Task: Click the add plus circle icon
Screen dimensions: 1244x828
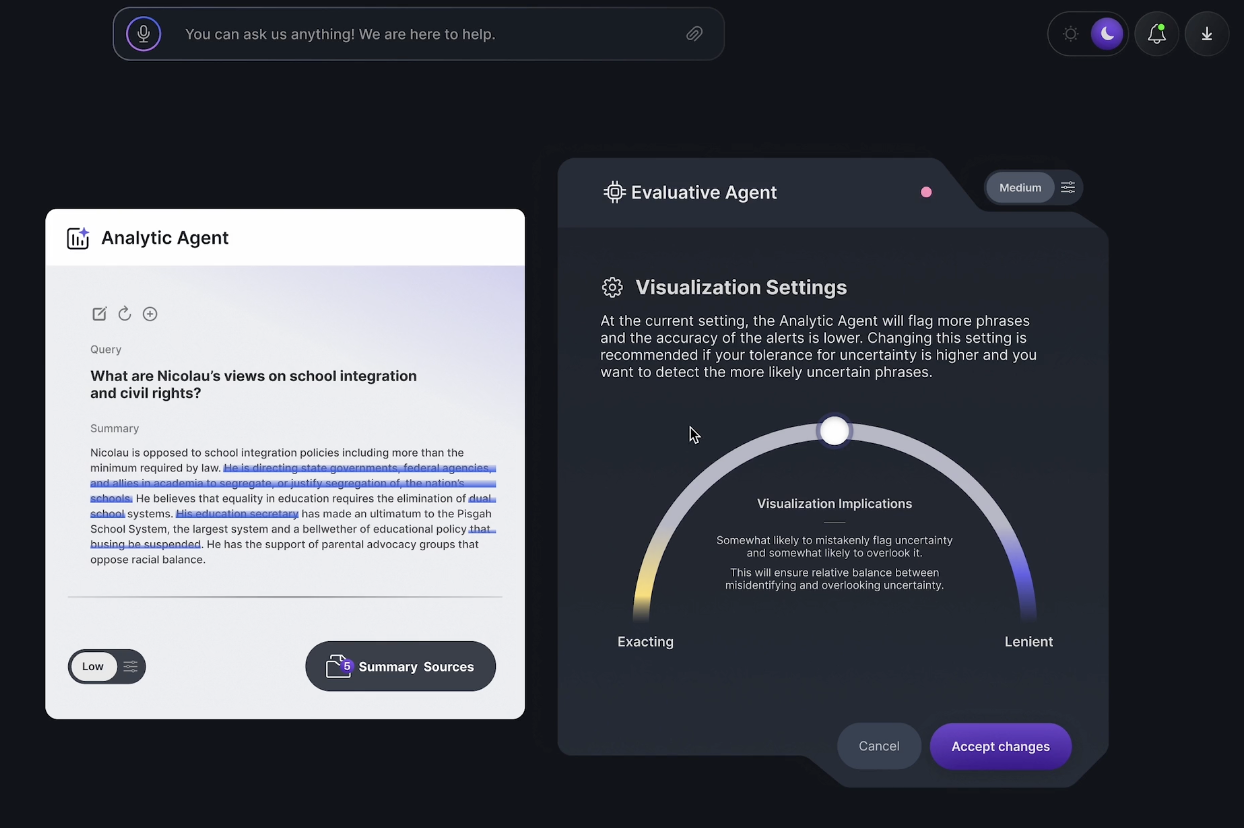Action: [150, 314]
